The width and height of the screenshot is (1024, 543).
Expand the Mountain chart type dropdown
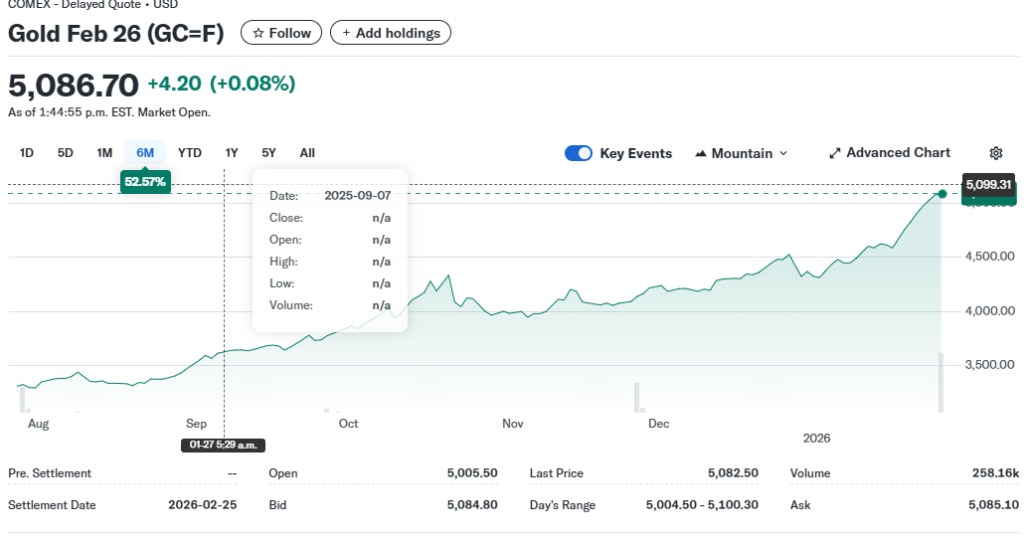(741, 153)
